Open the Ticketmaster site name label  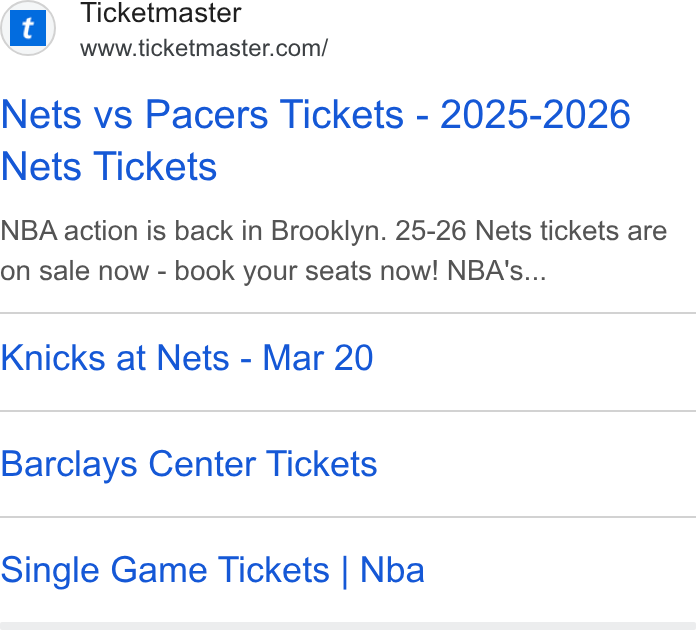click(161, 13)
